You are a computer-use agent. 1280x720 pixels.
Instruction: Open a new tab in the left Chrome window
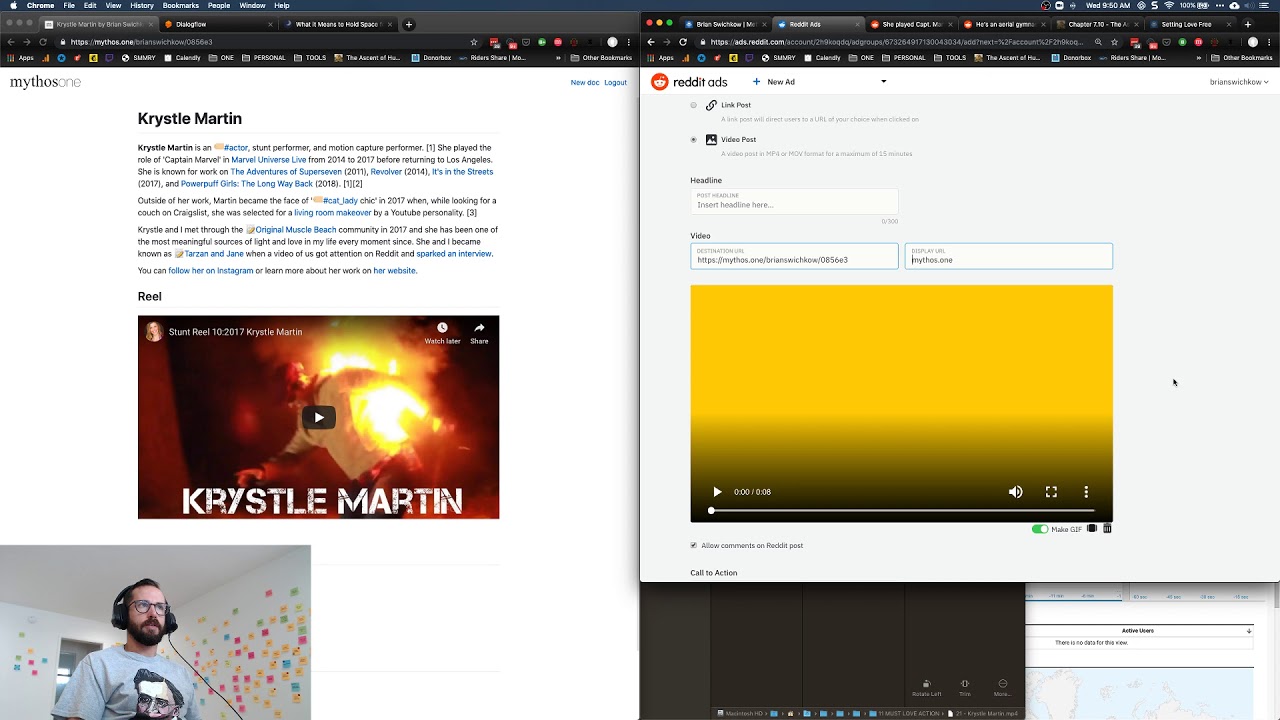coord(408,24)
